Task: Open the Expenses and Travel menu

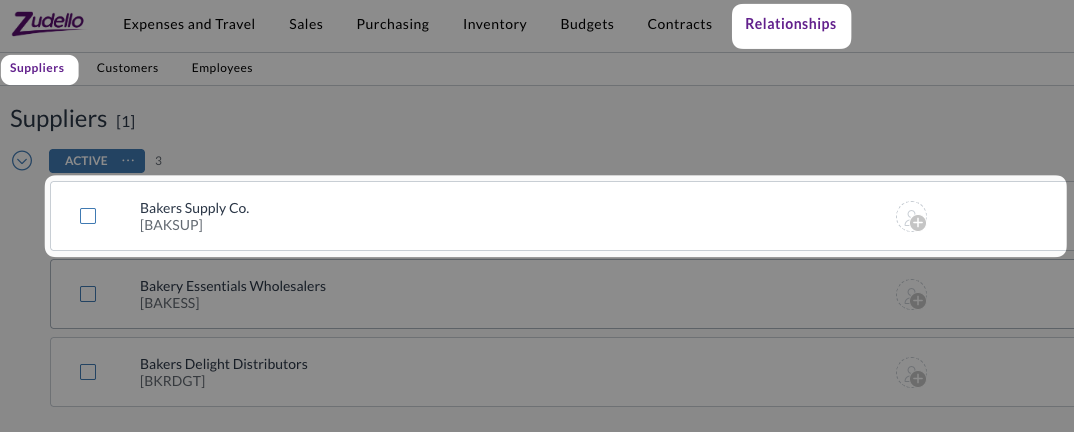Action: [x=189, y=24]
